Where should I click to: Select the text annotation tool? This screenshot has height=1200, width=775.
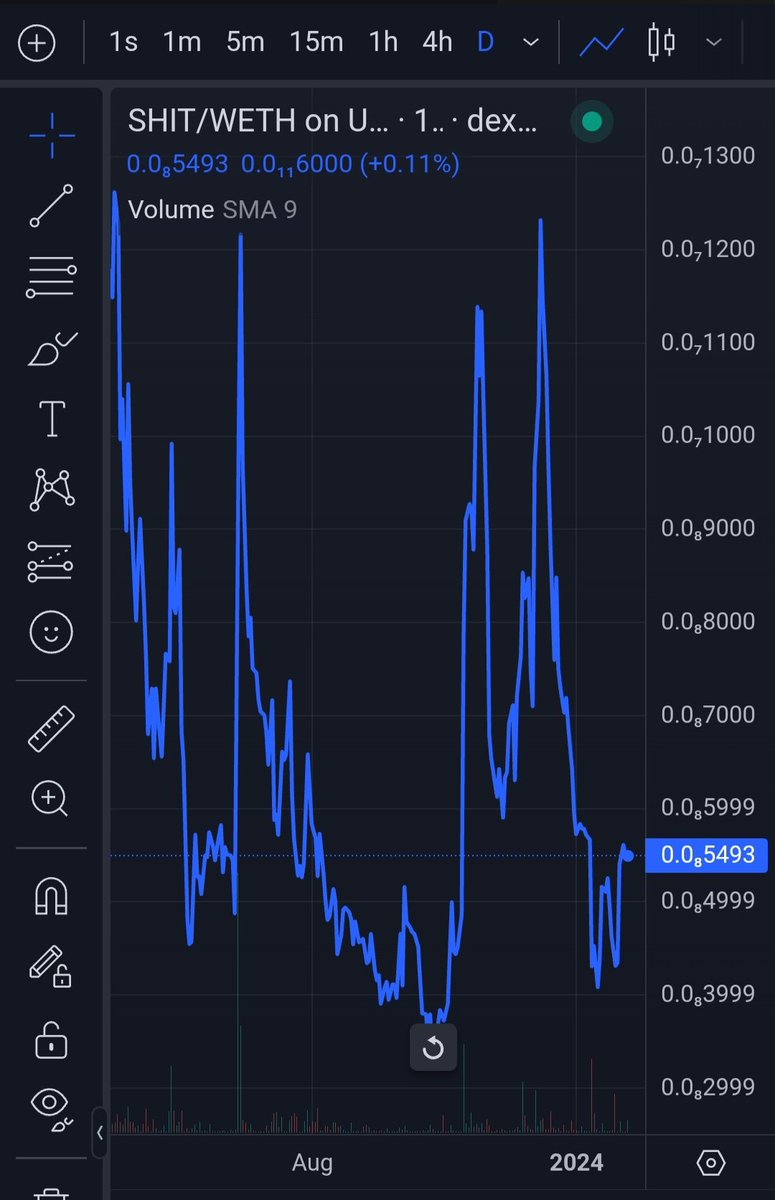coord(51,419)
